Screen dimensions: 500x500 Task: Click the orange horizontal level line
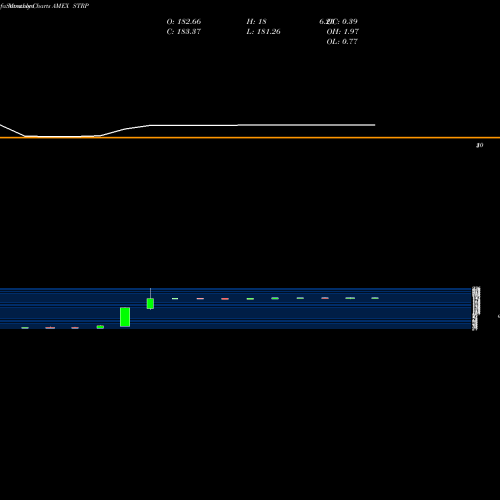coord(250,137)
